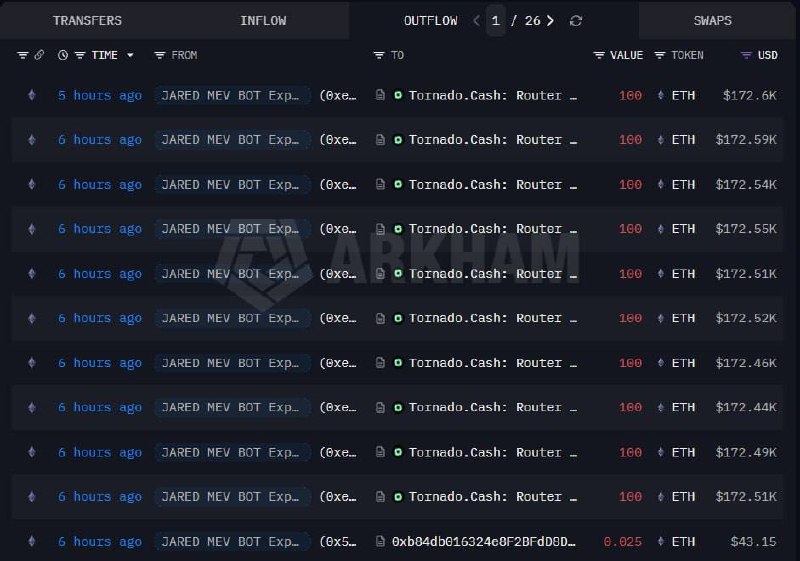Viewport: 800px width, 561px height.
Task: Click ETH token icon on the $172.6K row
Action: (661, 95)
